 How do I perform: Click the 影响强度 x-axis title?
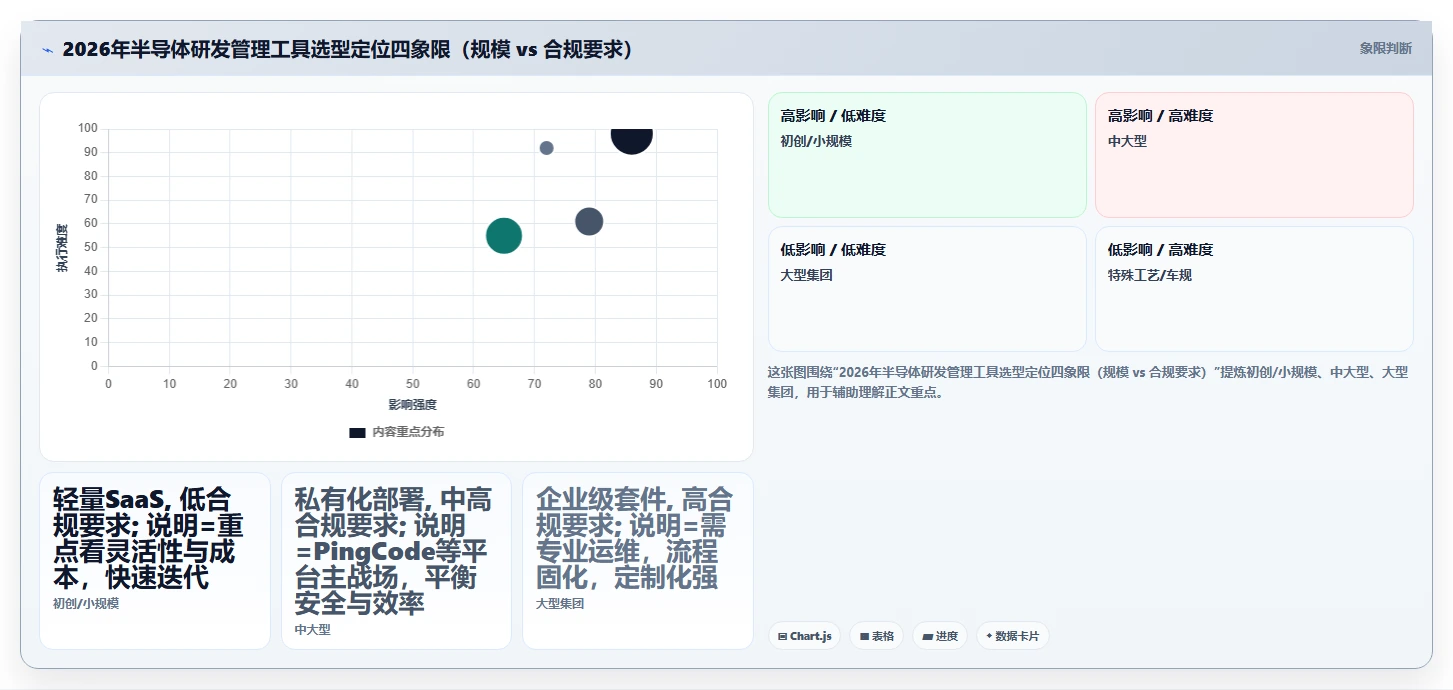(x=413, y=405)
